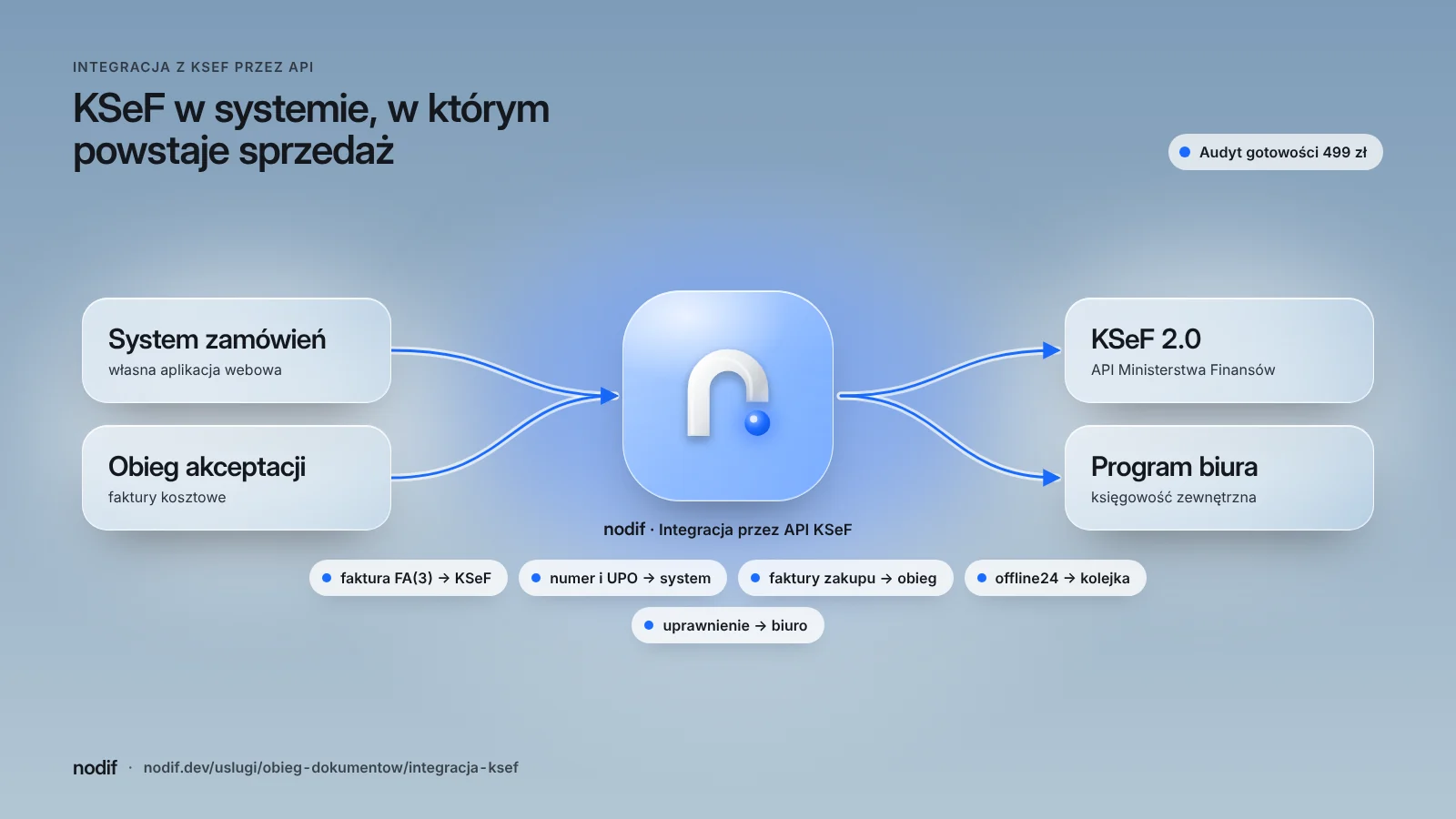Click the offline24 → kolejka chip
This screenshot has height=819, width=1456.
(x=1056, y=578)
